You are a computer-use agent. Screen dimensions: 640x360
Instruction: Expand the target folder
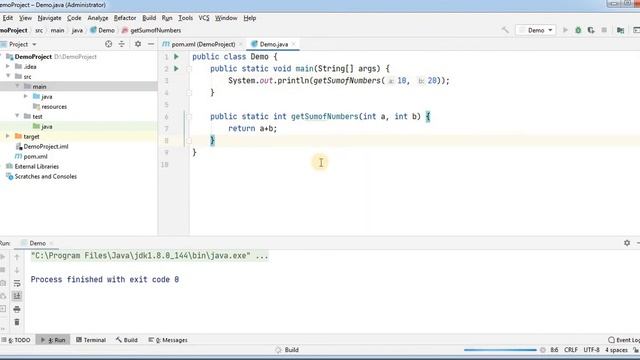[8, 136]
